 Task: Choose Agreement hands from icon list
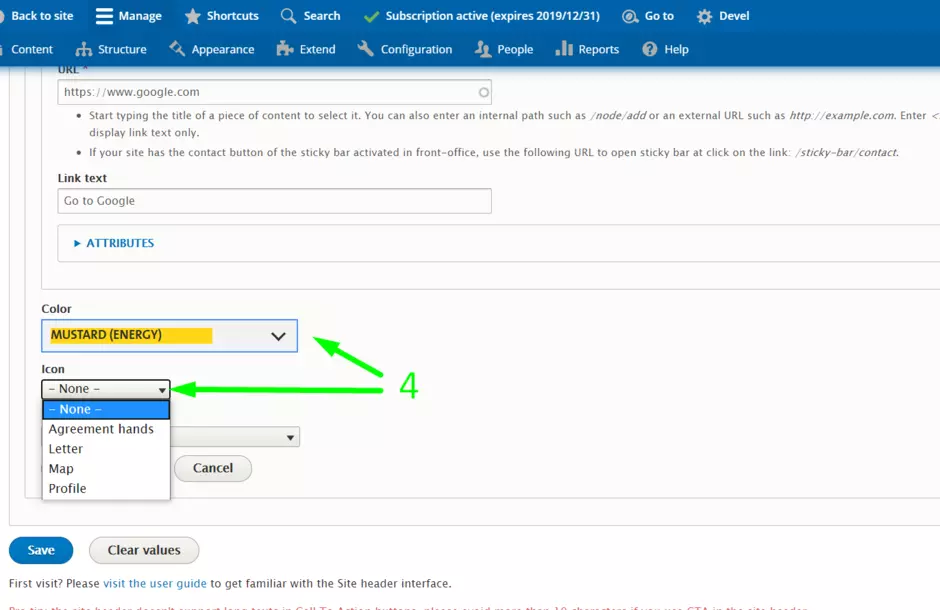click(x=101, y=429)
